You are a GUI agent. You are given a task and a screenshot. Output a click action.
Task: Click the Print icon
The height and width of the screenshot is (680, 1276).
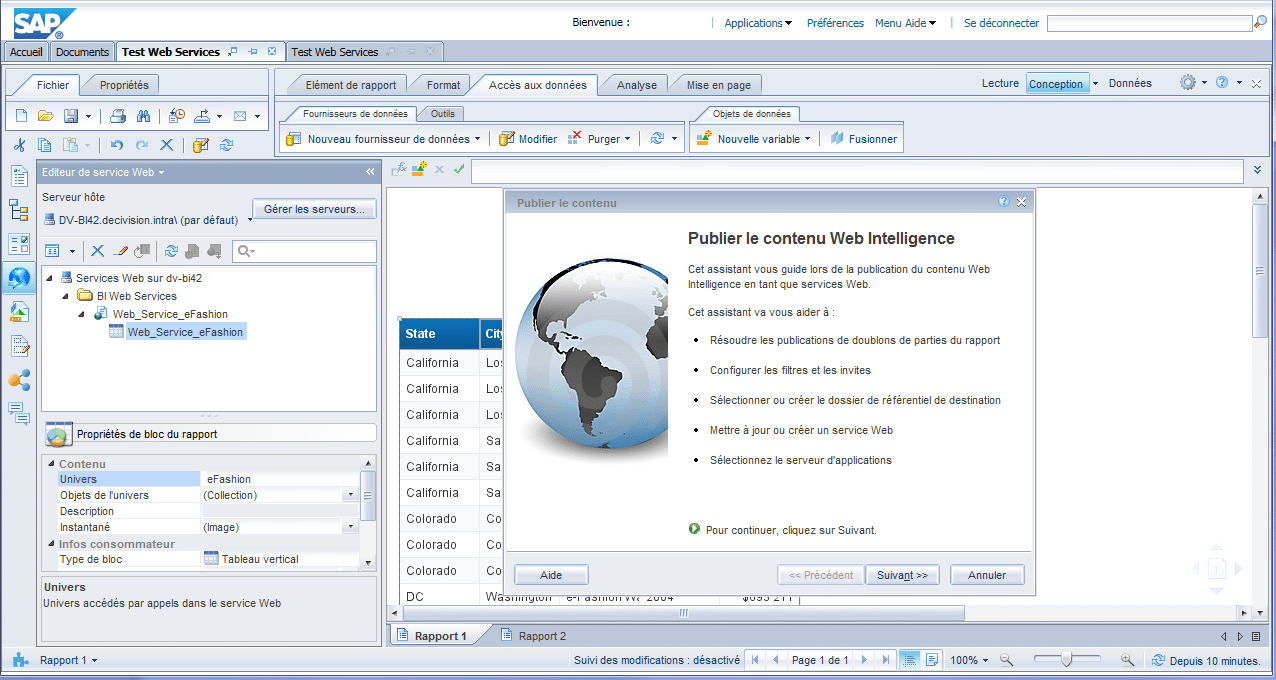118,116
